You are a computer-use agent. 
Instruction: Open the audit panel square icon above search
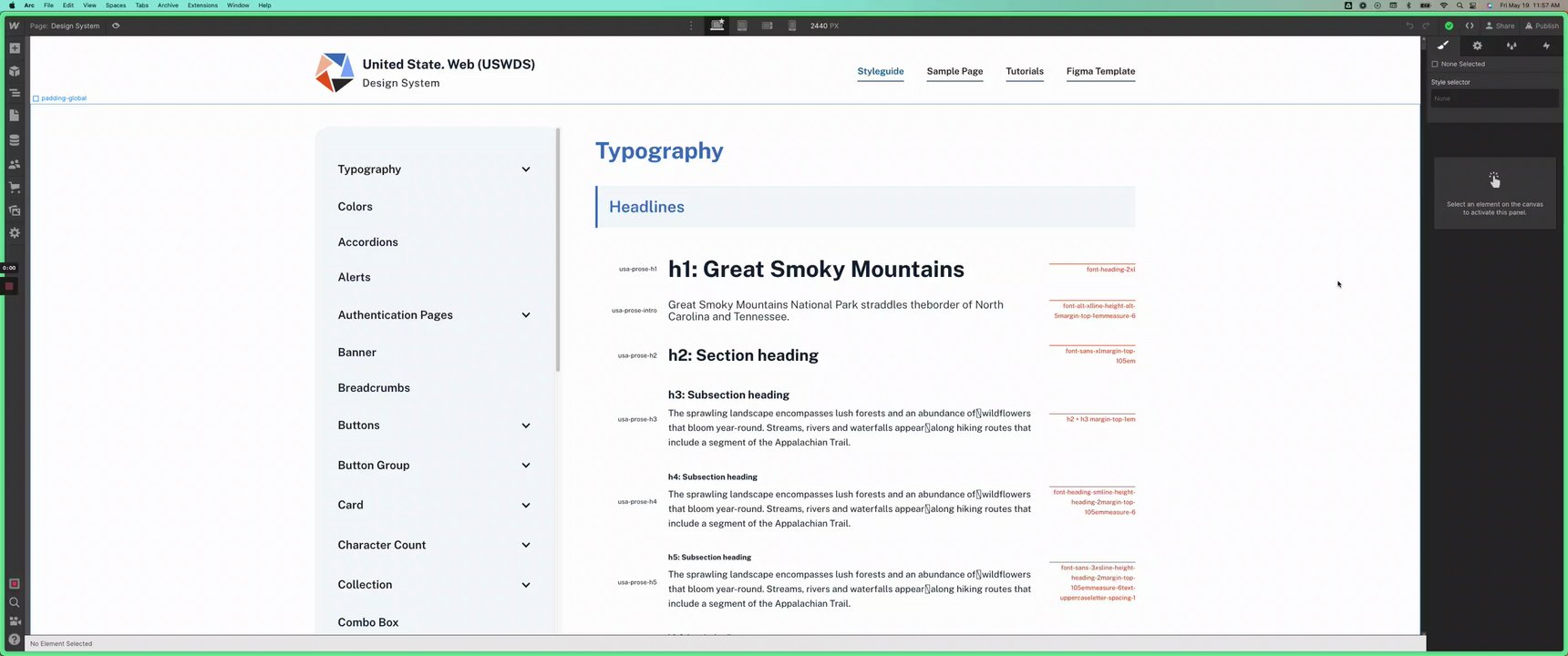[x=14, y=584]
